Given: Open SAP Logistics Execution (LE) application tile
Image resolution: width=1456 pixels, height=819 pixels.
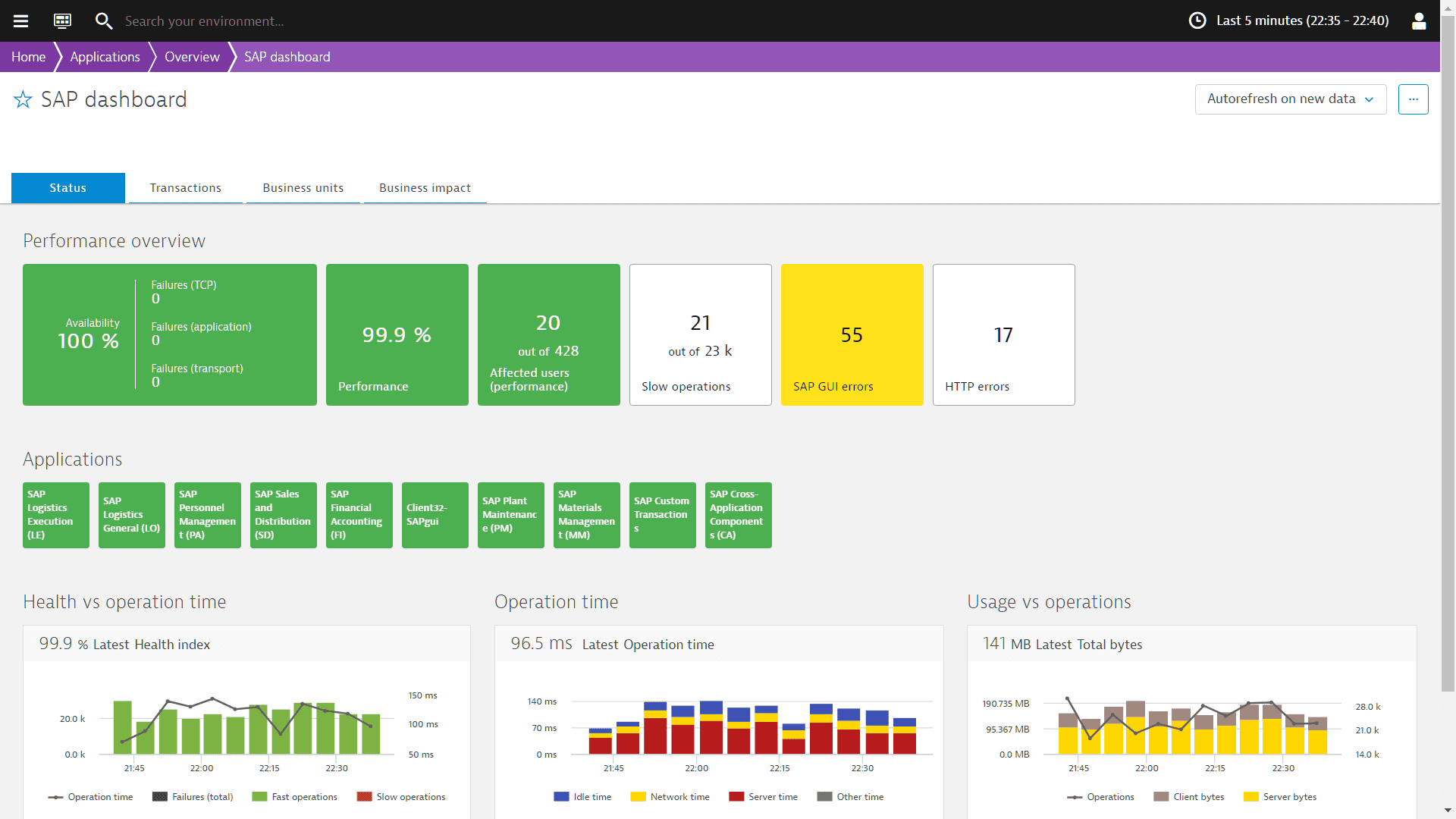Looking at the screenshot, I should [56, 515].
